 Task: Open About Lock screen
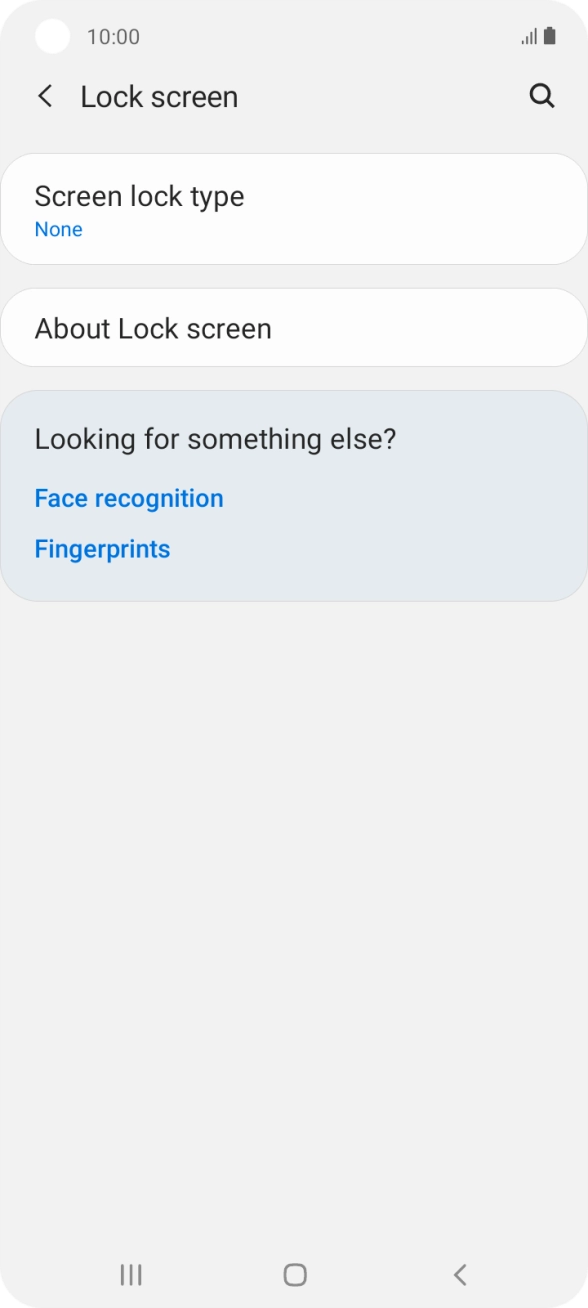(x=294, y=328)
